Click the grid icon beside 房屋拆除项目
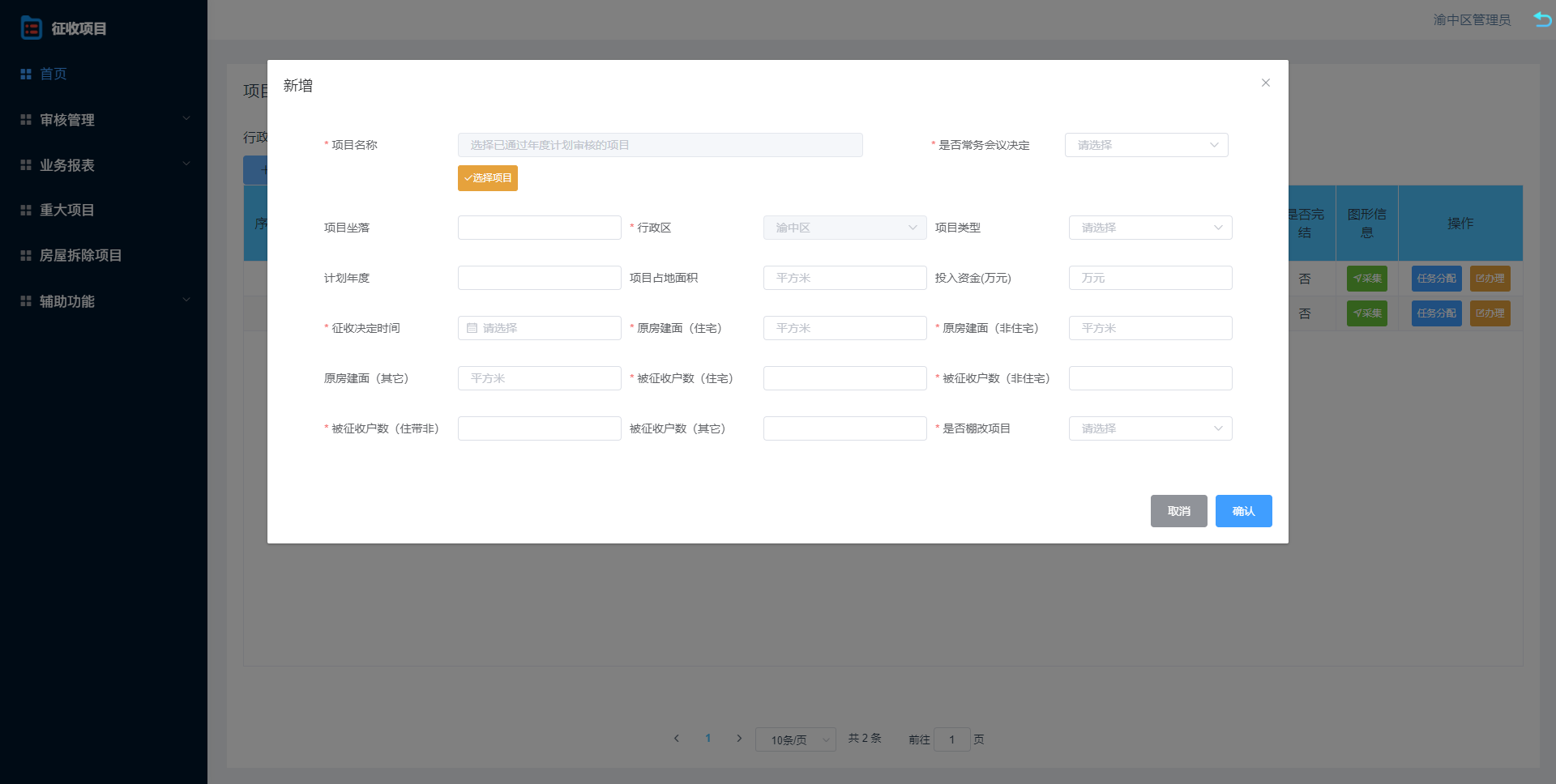 tap(26, 256)
